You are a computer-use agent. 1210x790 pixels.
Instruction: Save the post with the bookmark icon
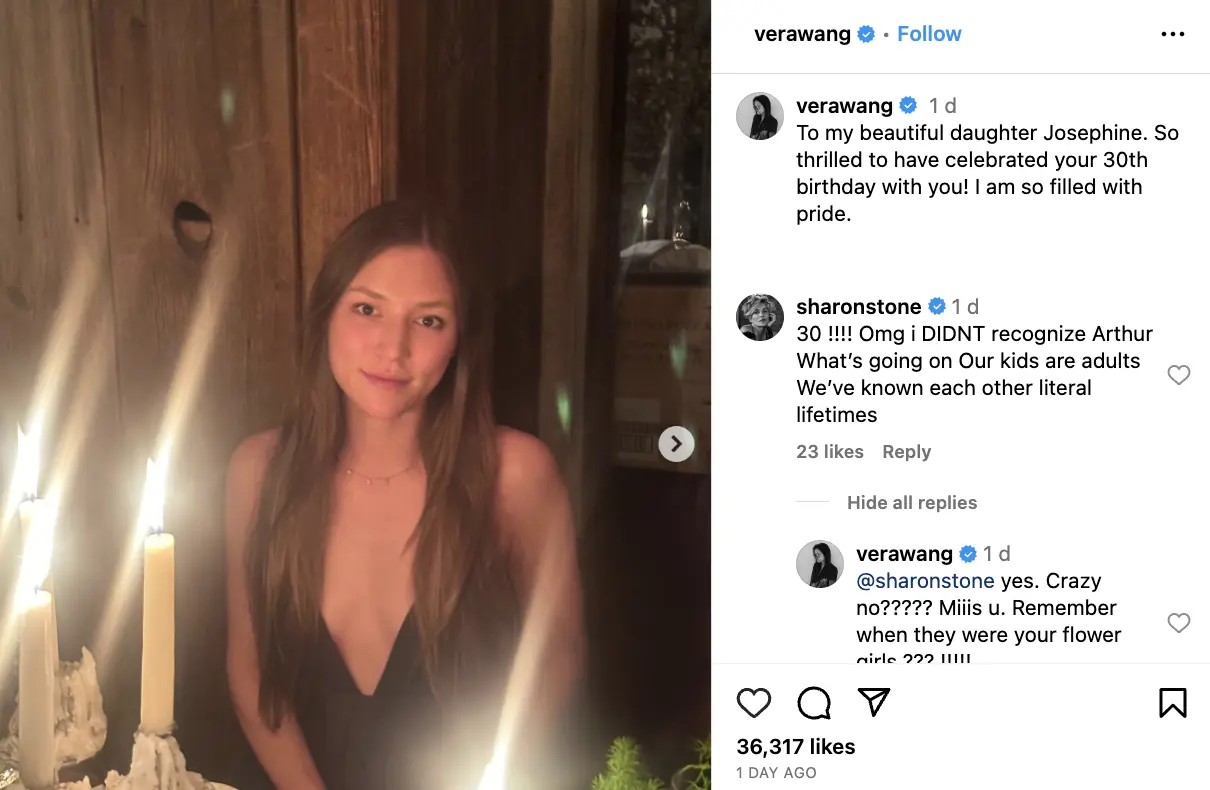[1172, 703]
